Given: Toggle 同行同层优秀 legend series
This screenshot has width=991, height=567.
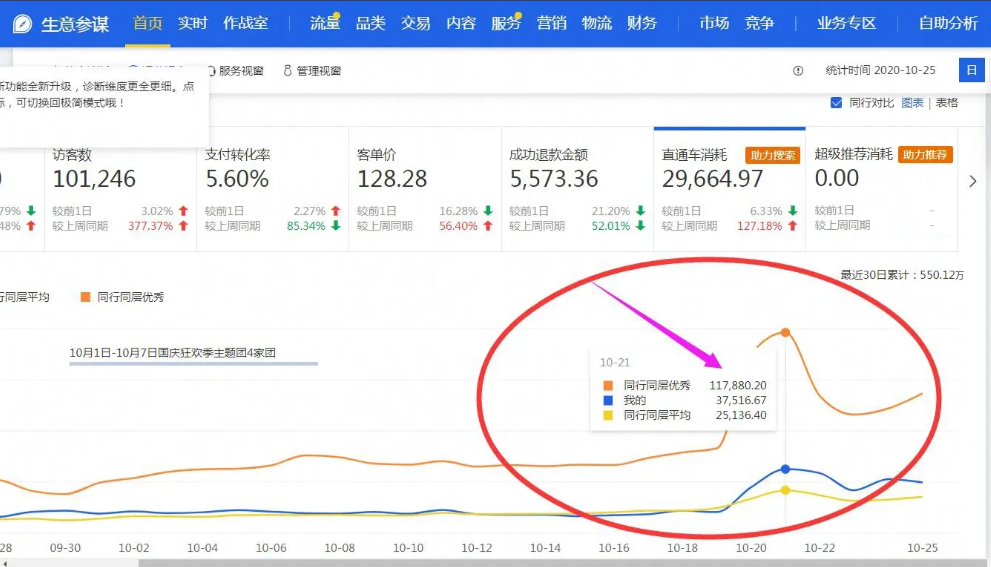Looking at the screenshot, I should tap(122, 297).
